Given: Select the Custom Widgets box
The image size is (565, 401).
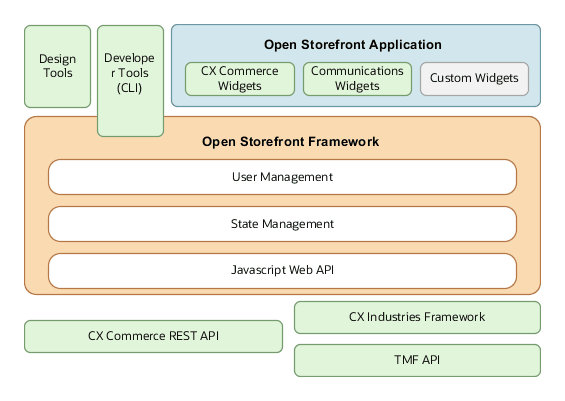Looking at the screenshot, I should pos(475,79).
